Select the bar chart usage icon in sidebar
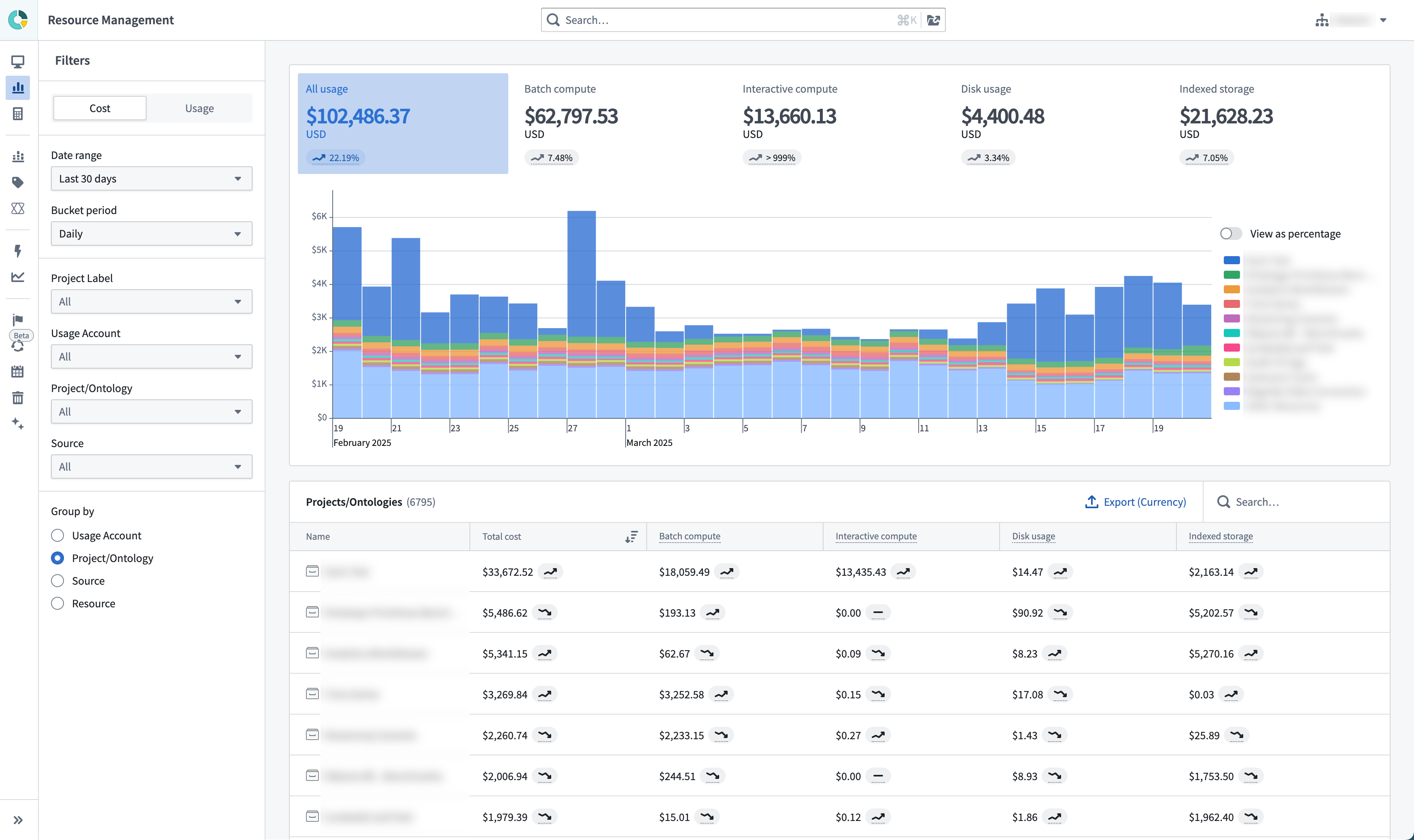 pos(18,88)
